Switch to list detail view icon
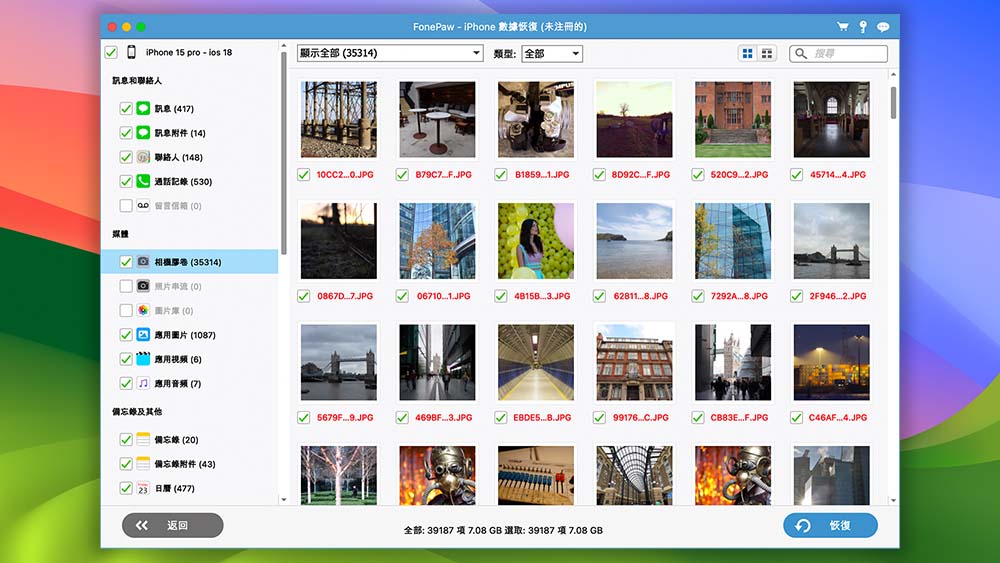1000x563 pixels. coord(767,54)
